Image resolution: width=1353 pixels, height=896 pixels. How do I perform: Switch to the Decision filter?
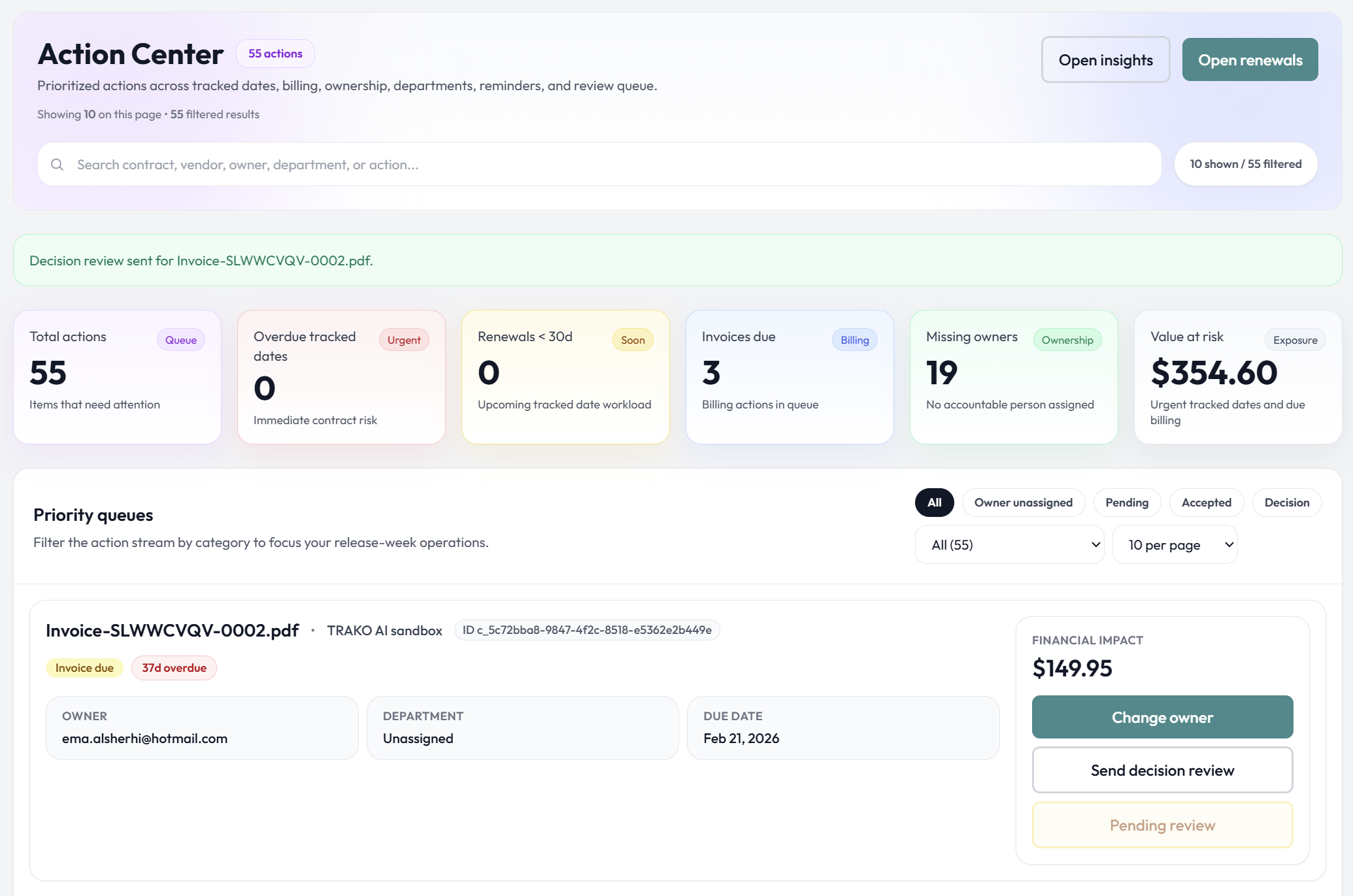point(1286,503)
